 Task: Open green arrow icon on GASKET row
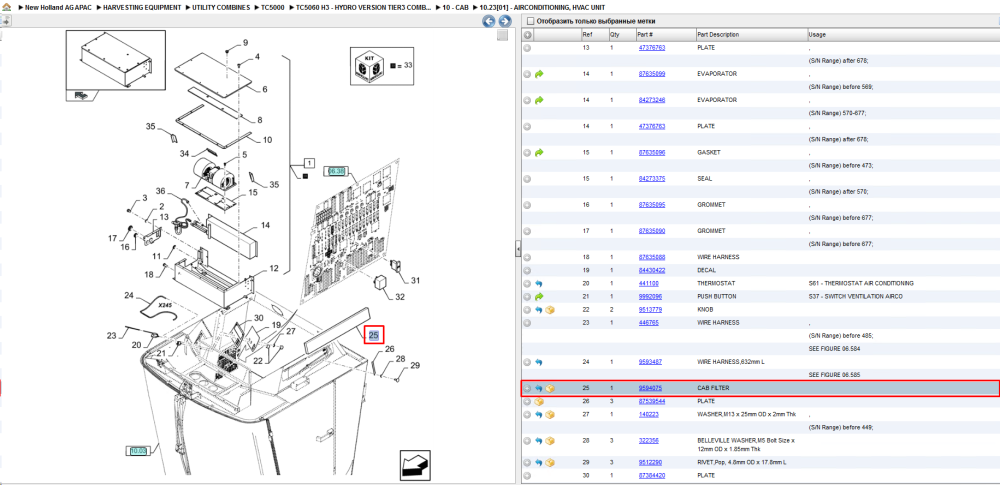[539, 153]
